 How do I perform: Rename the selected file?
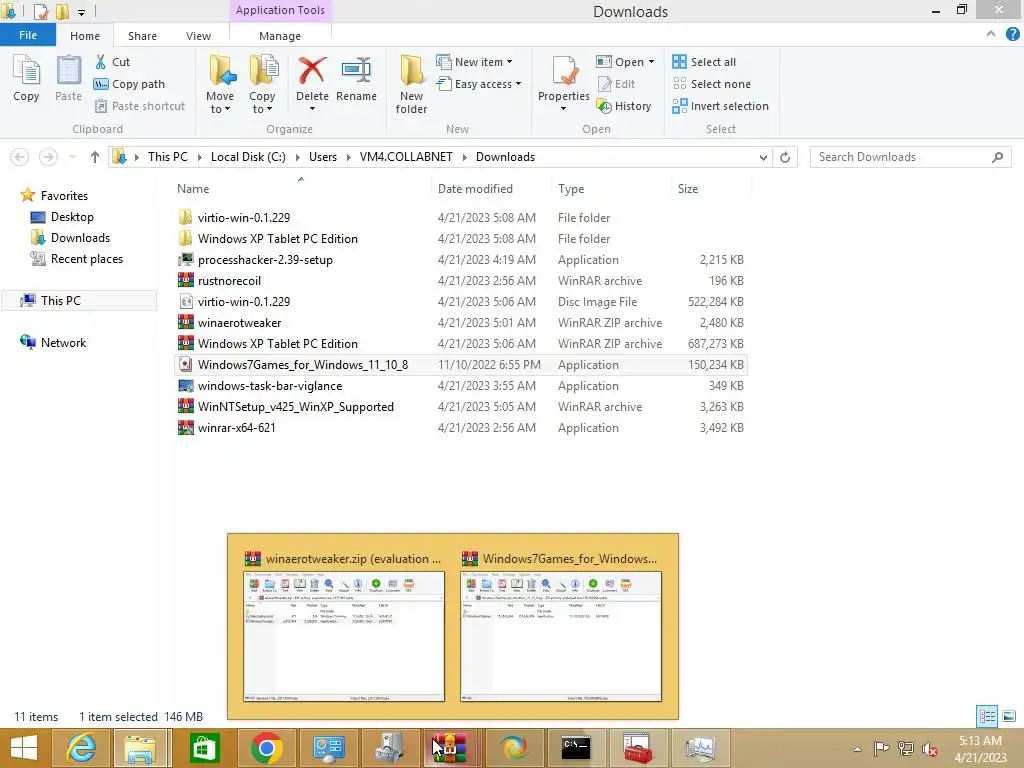point(357,79)
